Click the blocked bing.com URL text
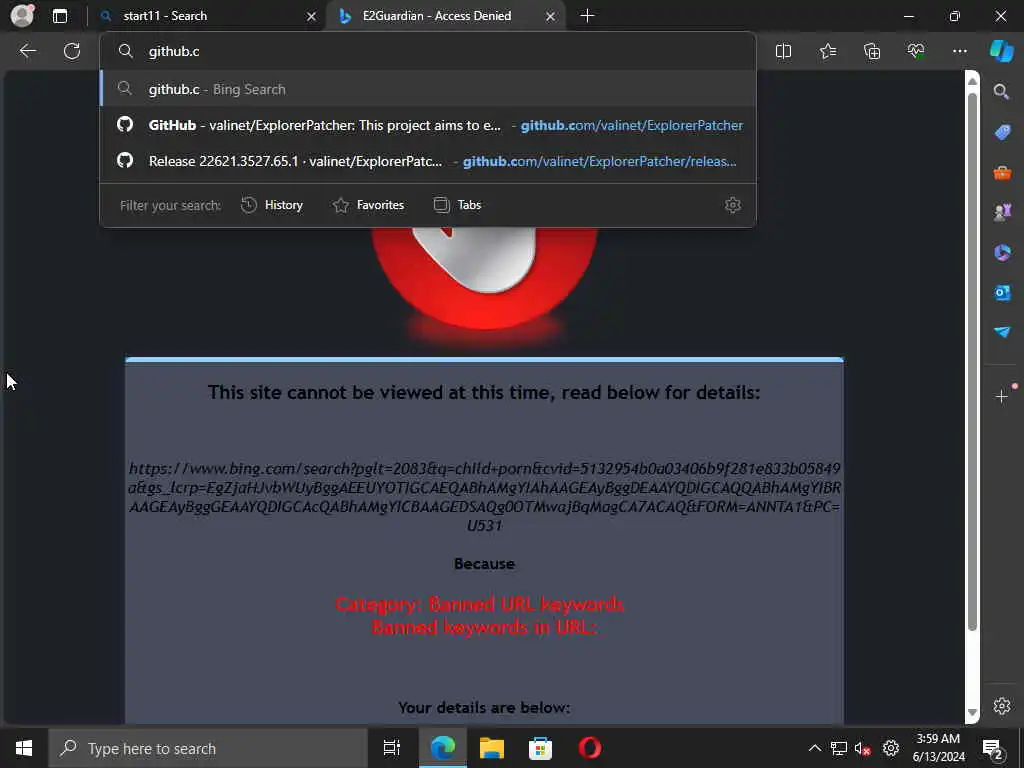Screen dimensions: 1024x768 pyautogui.click(x=485, y=496)
